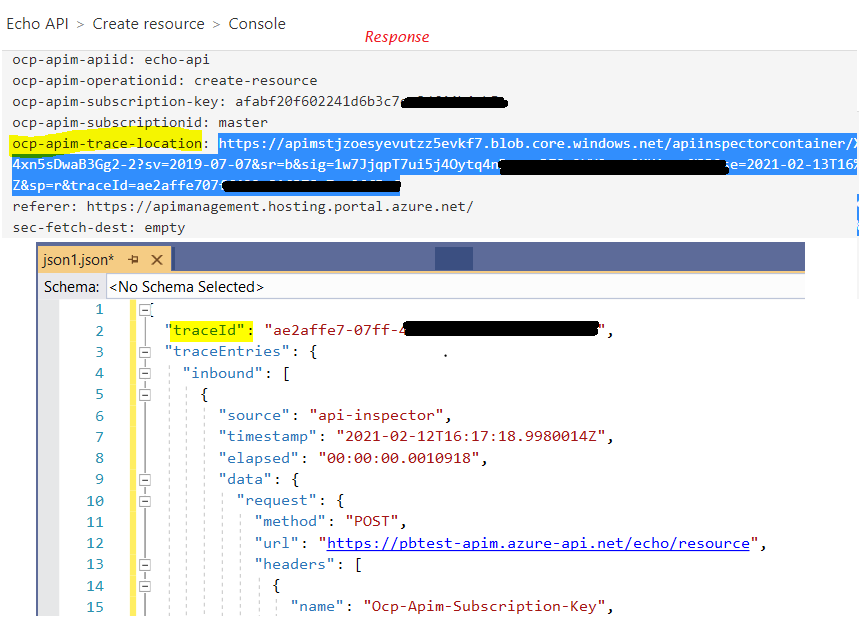Click the elapsed value 00:00:00.0010918

click(399, 458)
